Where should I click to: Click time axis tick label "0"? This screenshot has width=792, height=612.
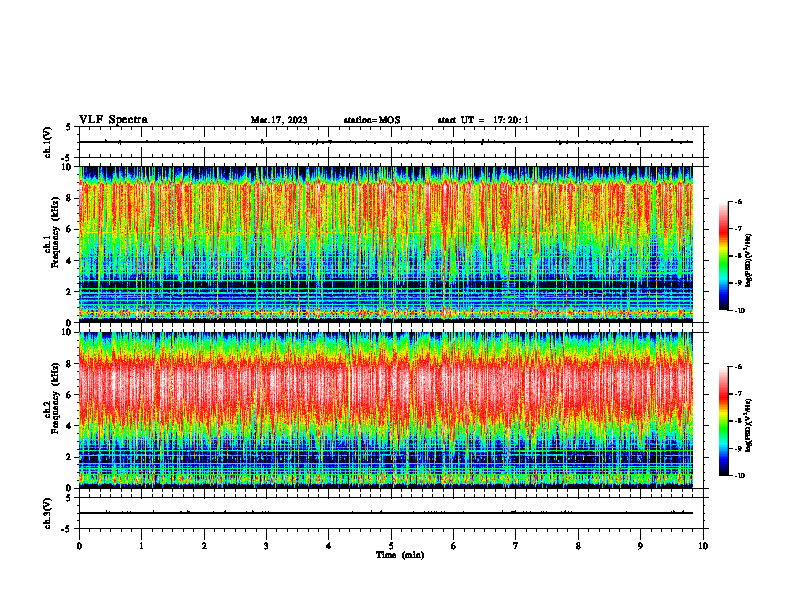79,545
